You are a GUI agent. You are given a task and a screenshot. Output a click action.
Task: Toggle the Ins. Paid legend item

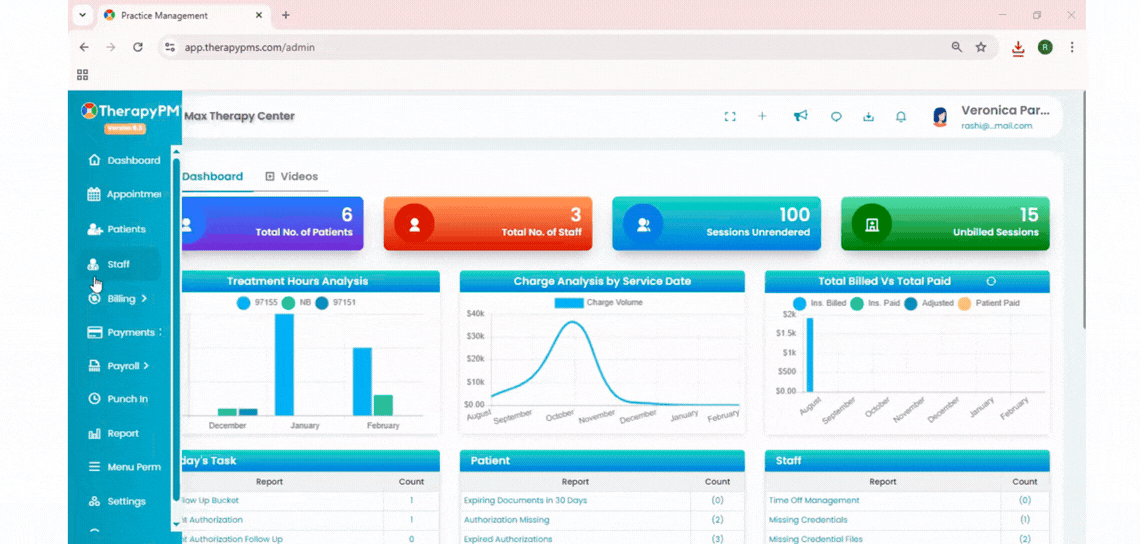point(875,303)
